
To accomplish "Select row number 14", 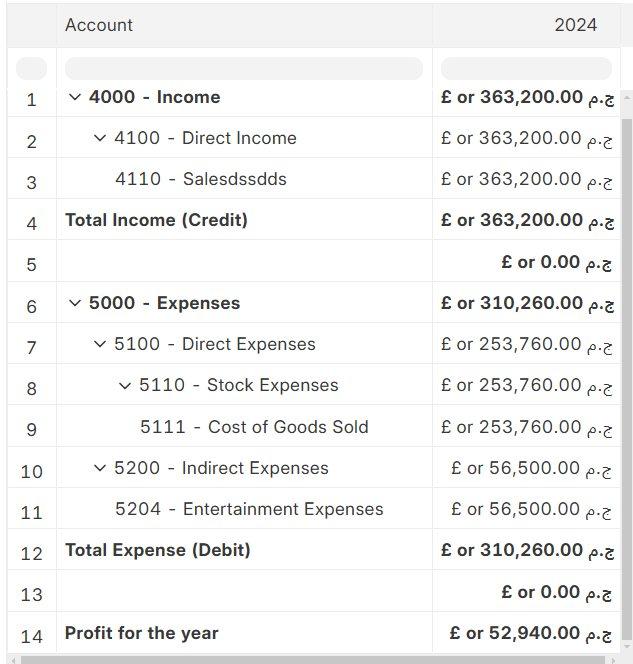I will tap(32, 635).
